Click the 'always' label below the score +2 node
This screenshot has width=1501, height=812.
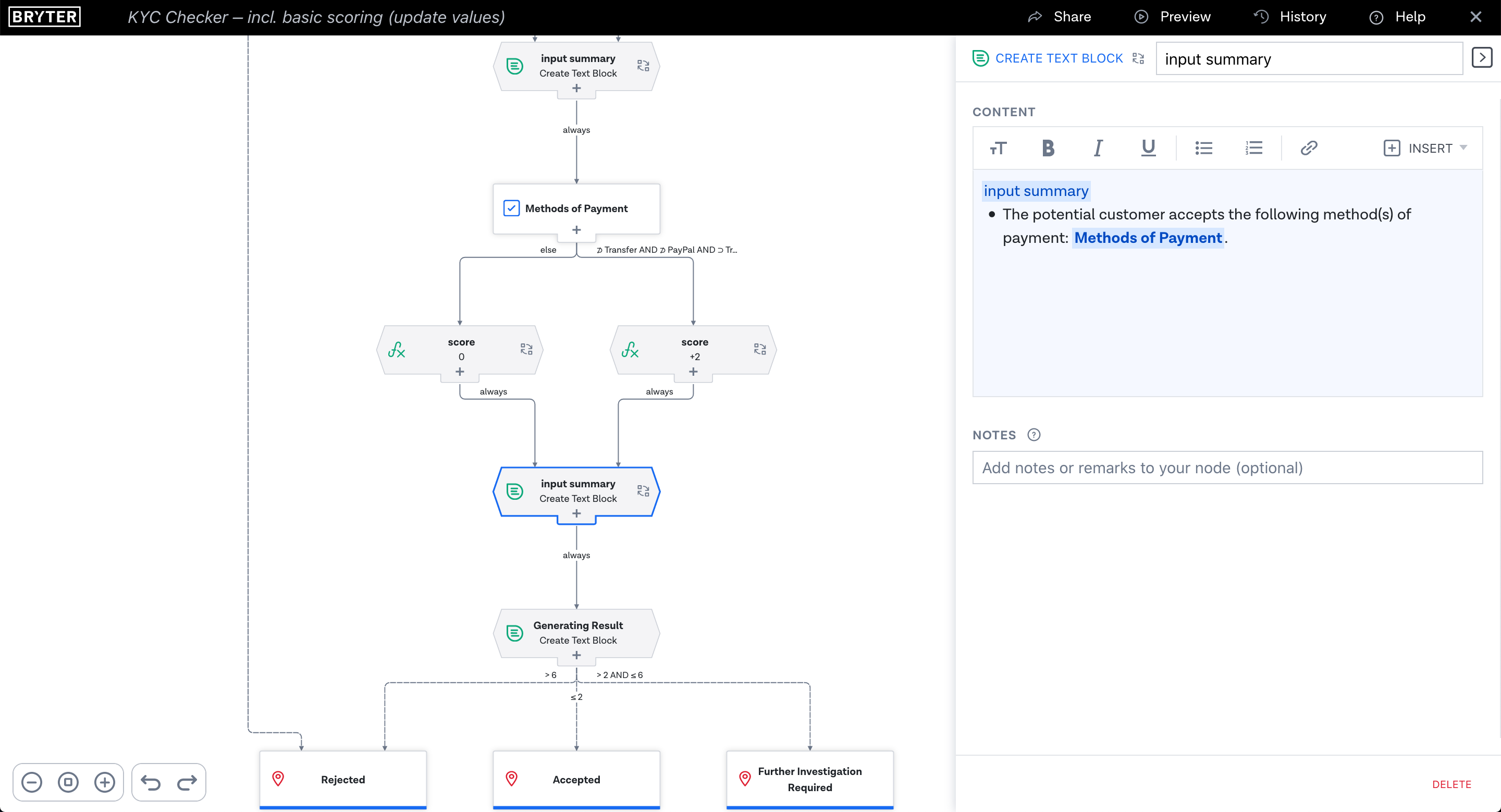[659, 392]
